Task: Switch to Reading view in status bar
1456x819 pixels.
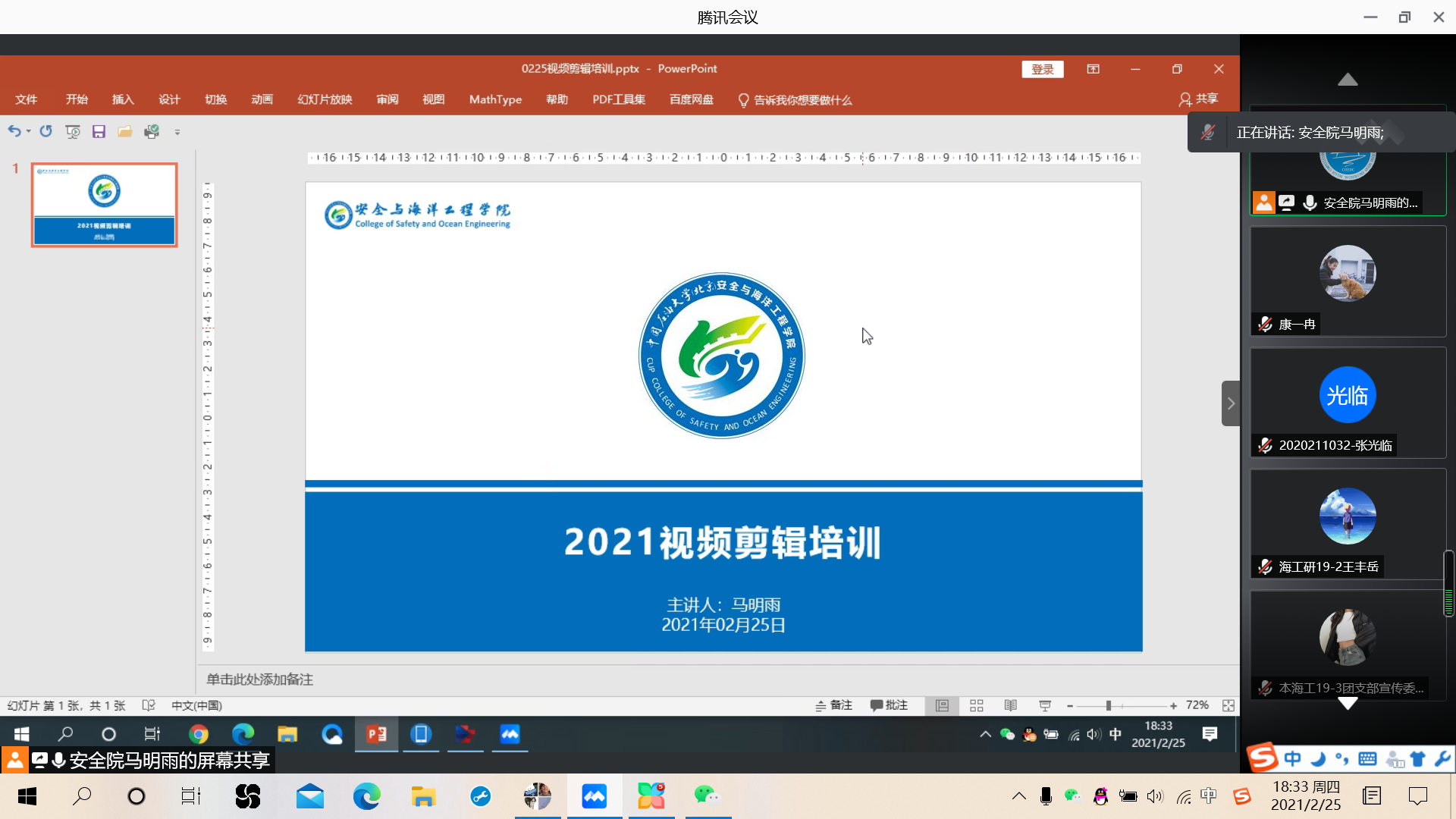Action: tap(1010, 705)
